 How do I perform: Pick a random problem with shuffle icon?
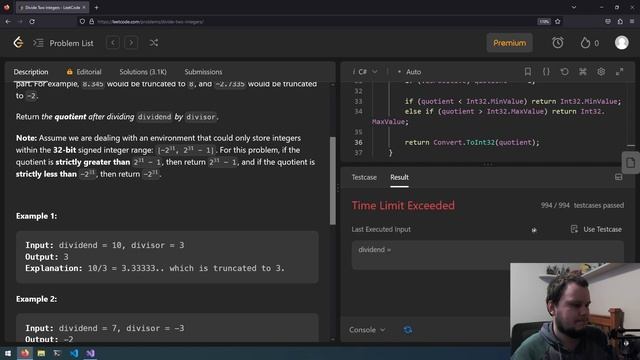pyautogui.click(x=153, y=43)
